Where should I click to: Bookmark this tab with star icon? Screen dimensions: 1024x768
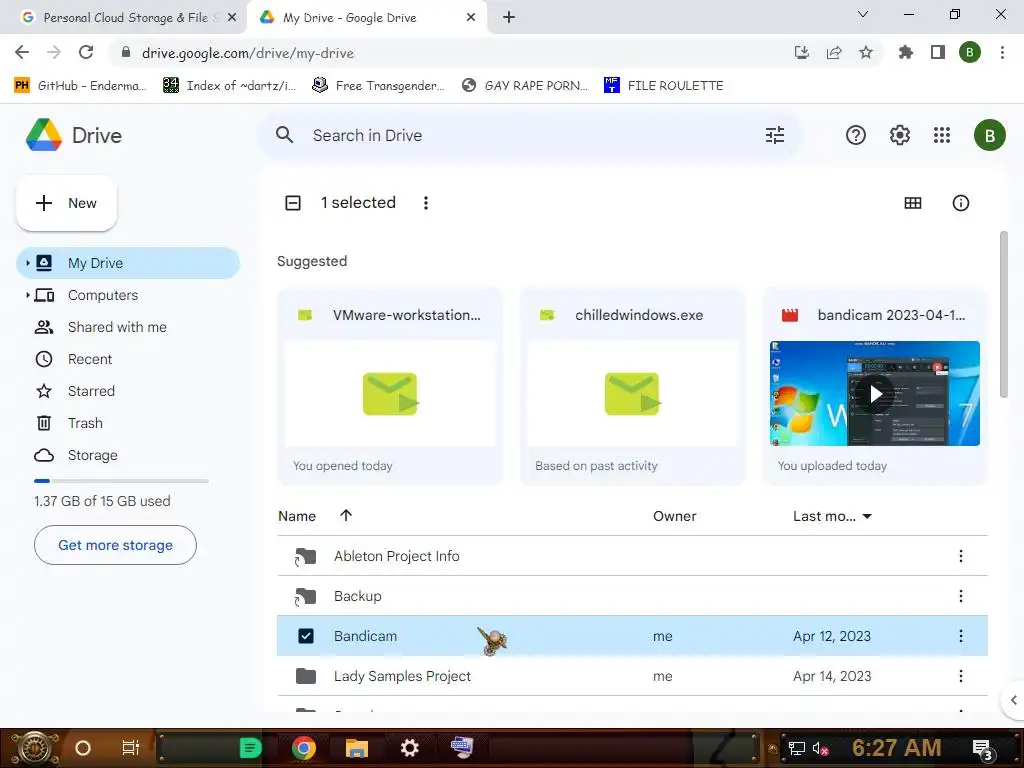[865, 52]
